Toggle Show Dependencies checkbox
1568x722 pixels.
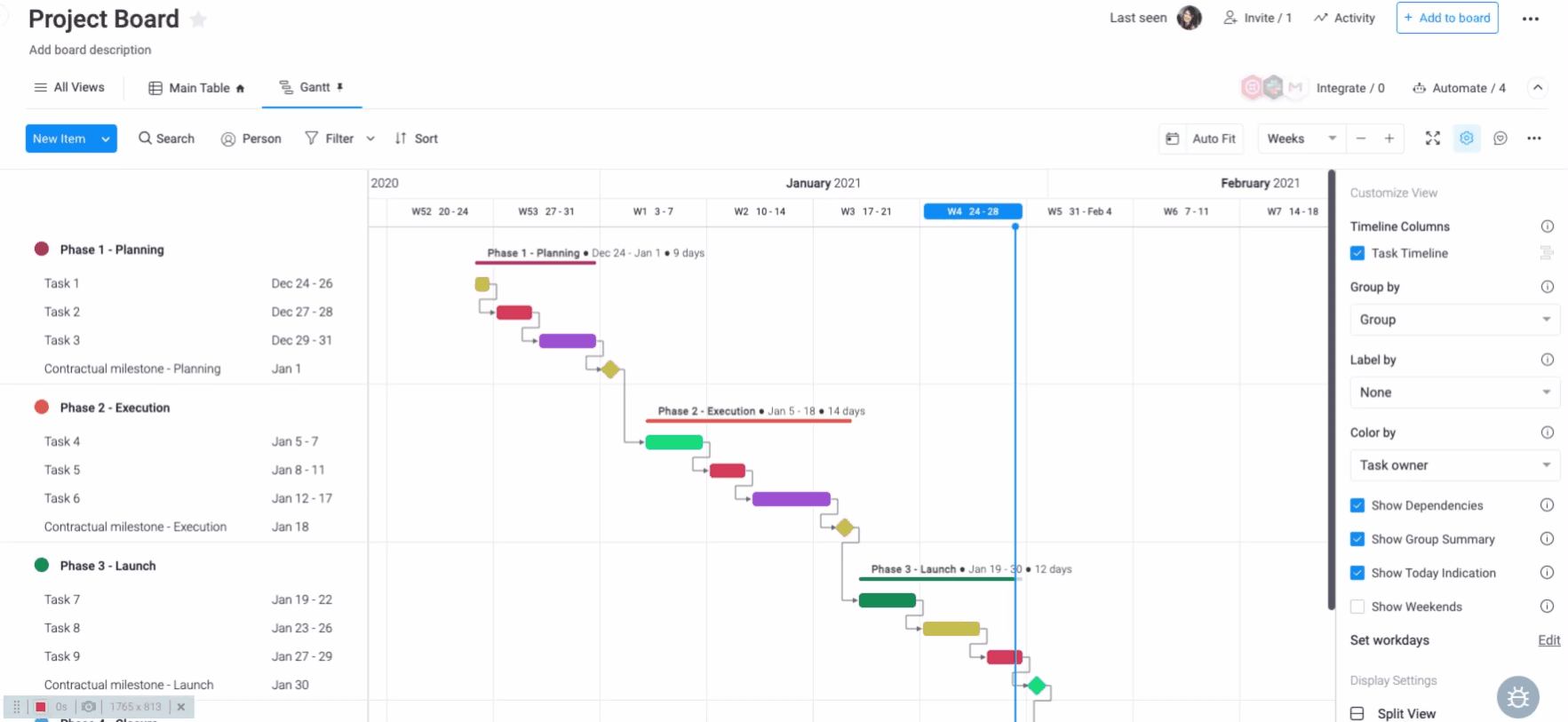(x=1357, y=505)
